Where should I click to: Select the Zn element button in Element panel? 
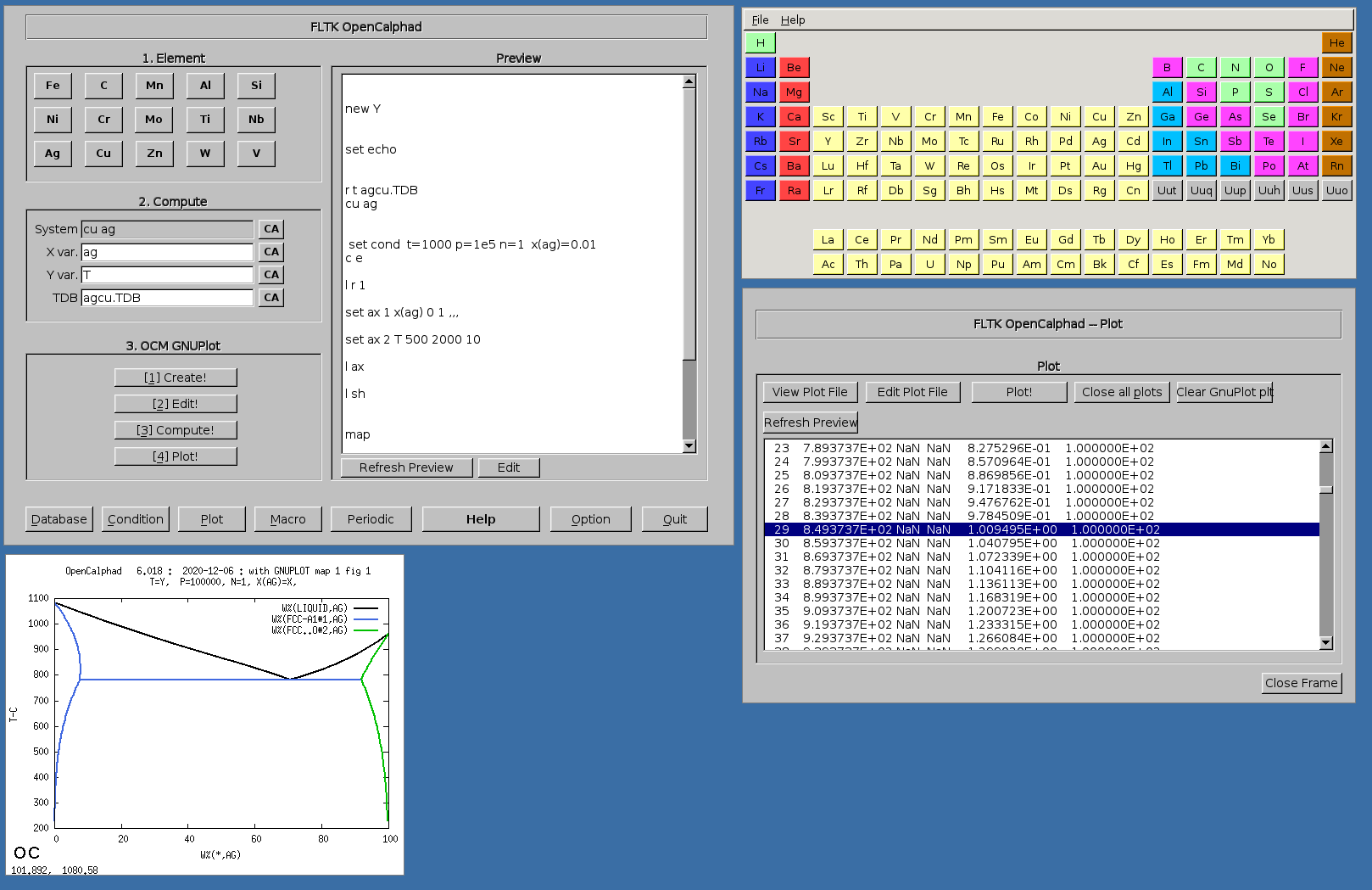(154, 154)
